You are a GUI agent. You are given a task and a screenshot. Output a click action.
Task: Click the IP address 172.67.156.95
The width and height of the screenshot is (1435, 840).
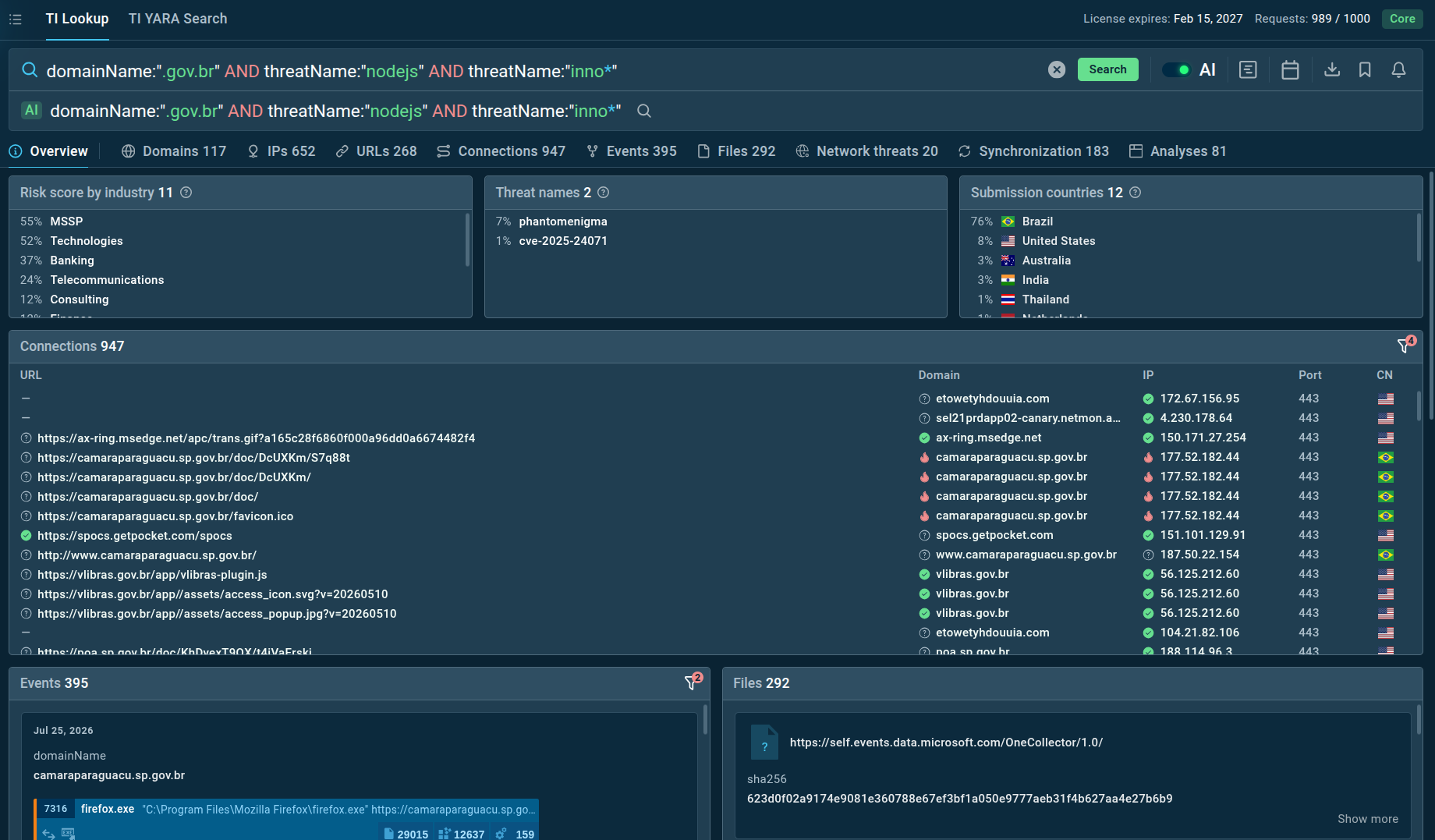[x=1199, y=399]
